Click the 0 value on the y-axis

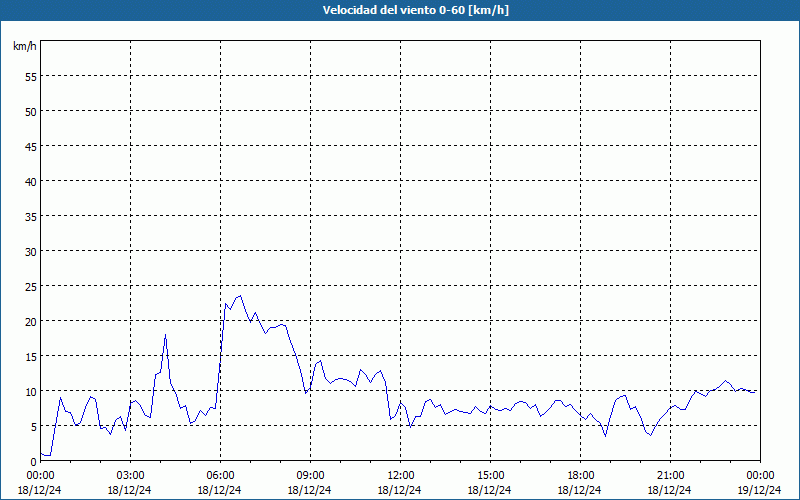(x=34, y=461)
